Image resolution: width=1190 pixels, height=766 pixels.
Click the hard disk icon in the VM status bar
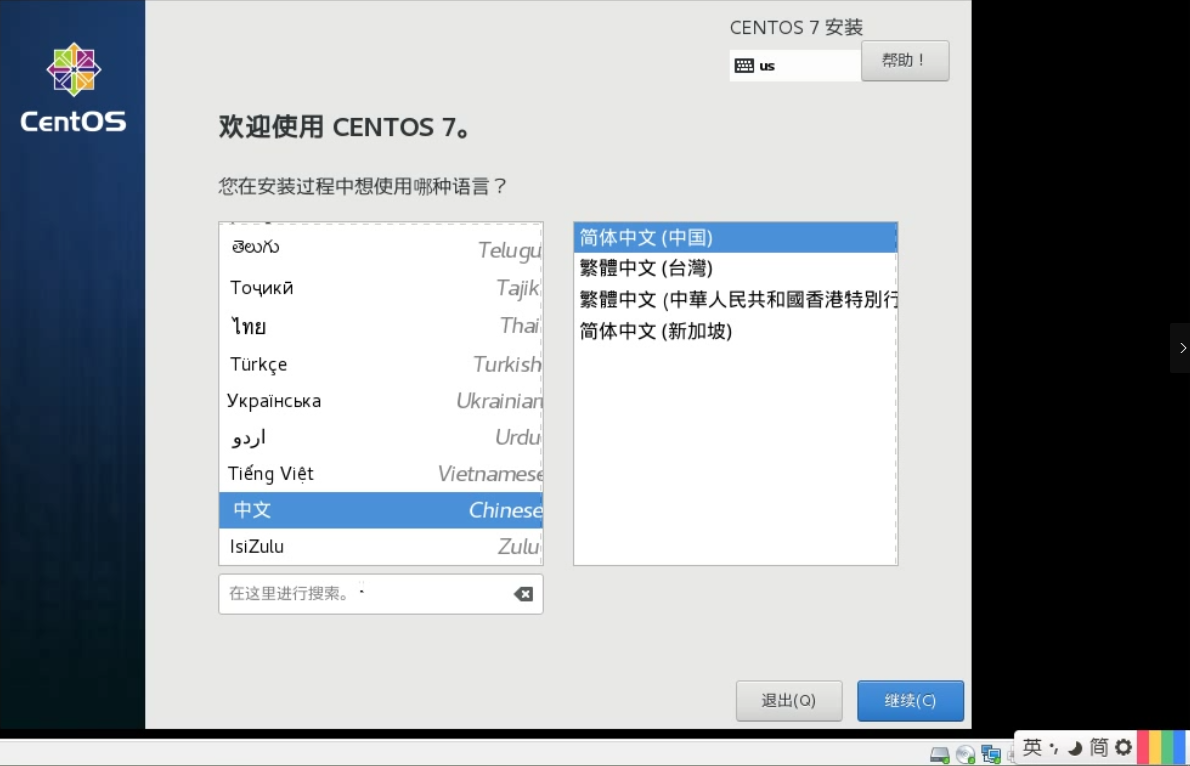pos(939,754)
